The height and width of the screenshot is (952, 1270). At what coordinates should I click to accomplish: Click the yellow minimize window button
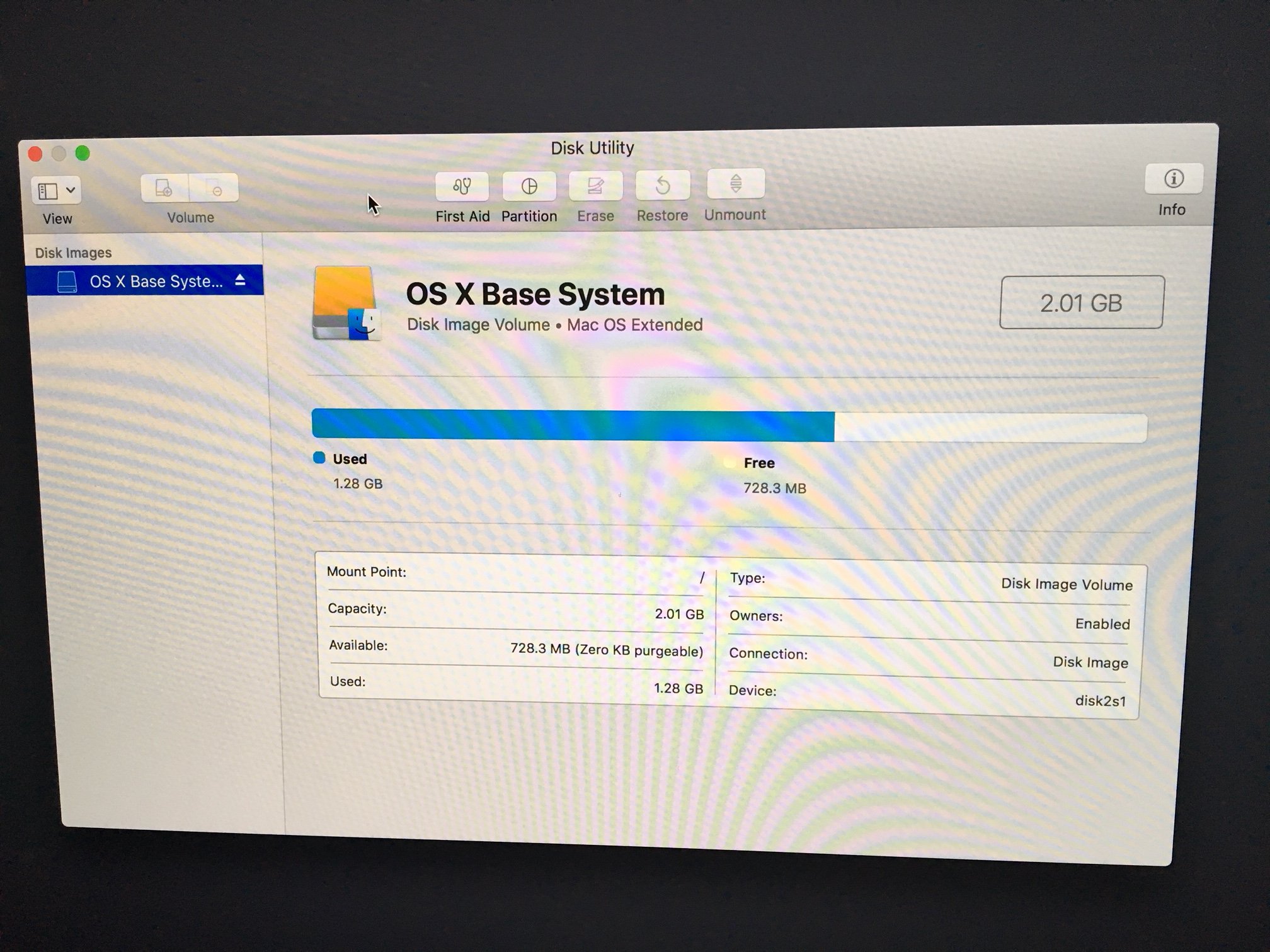coord(59,154)
